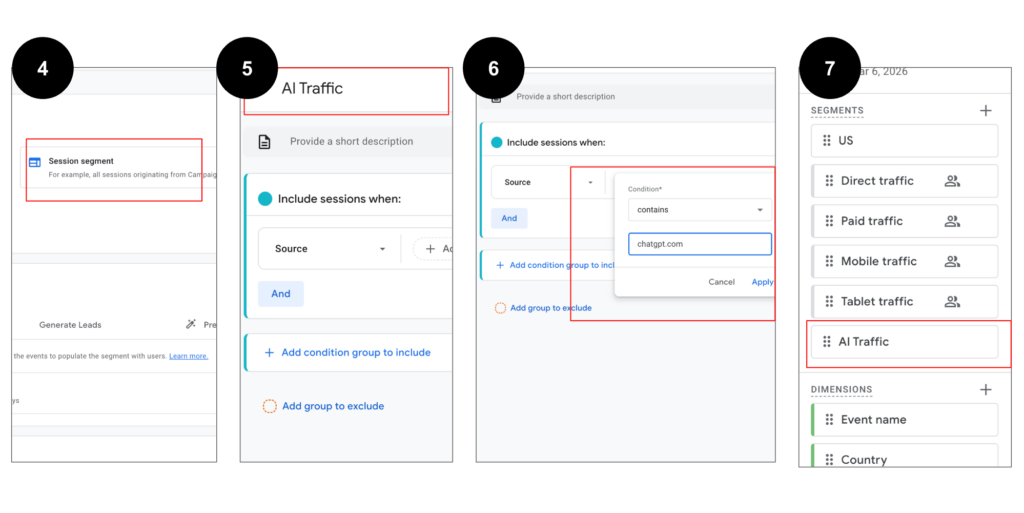Select the US segment
The image size is (1024, 513).
coord(904,141)
